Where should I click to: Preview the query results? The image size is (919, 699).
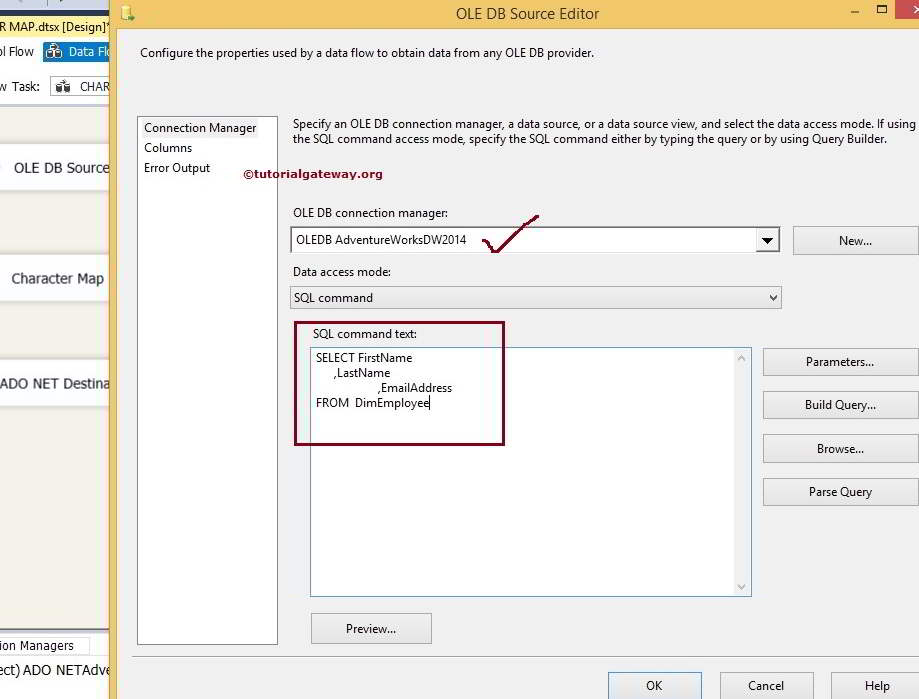point(371,628)
